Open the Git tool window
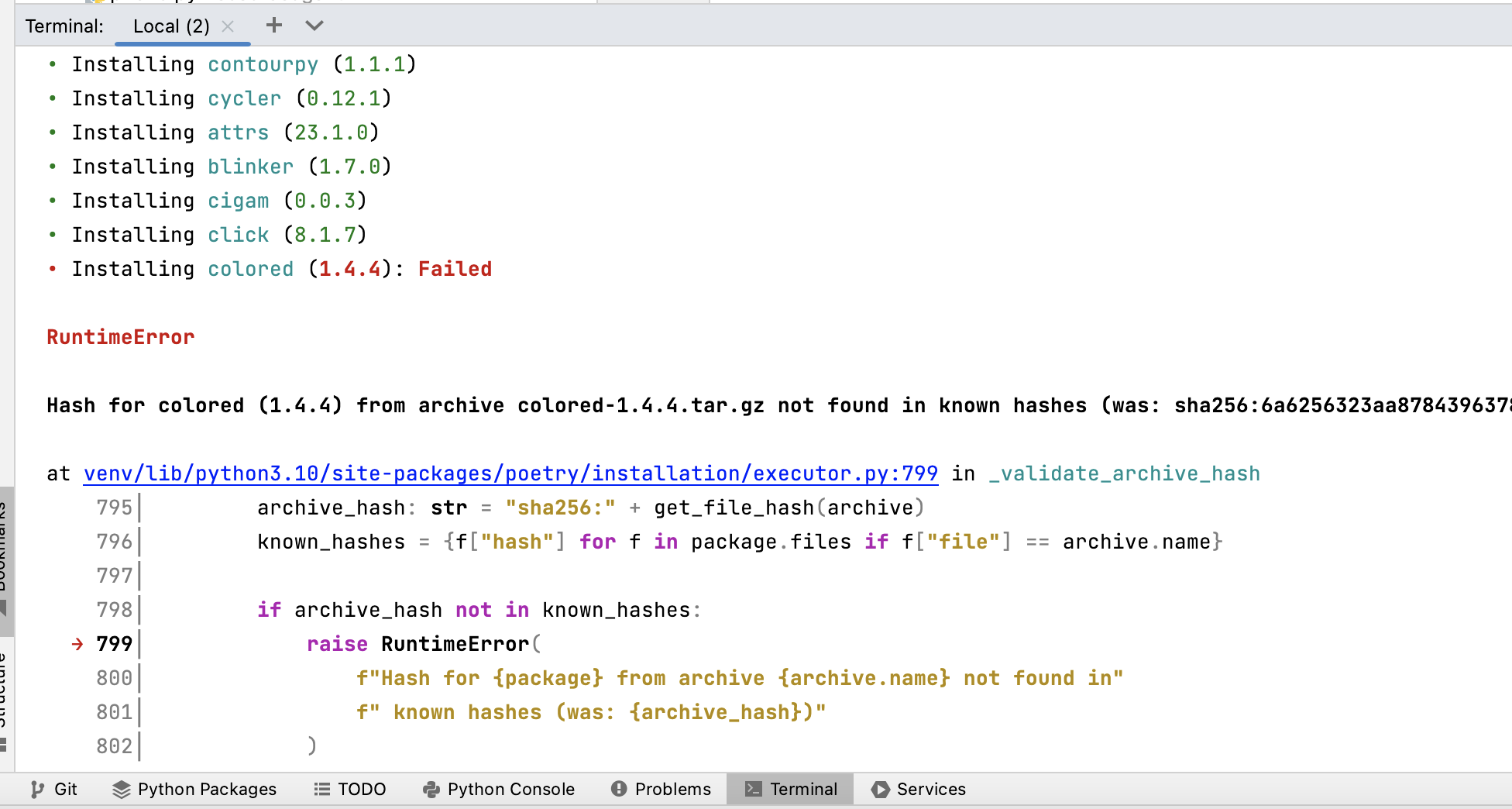 click(53, 789)
